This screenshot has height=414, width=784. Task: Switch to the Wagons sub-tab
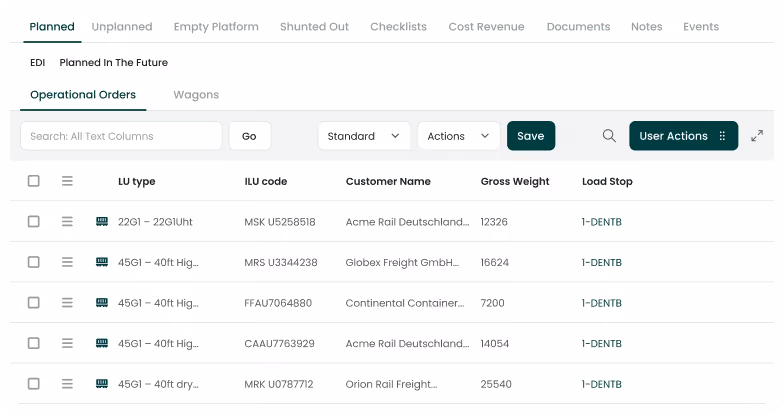[x=196, y=94]
